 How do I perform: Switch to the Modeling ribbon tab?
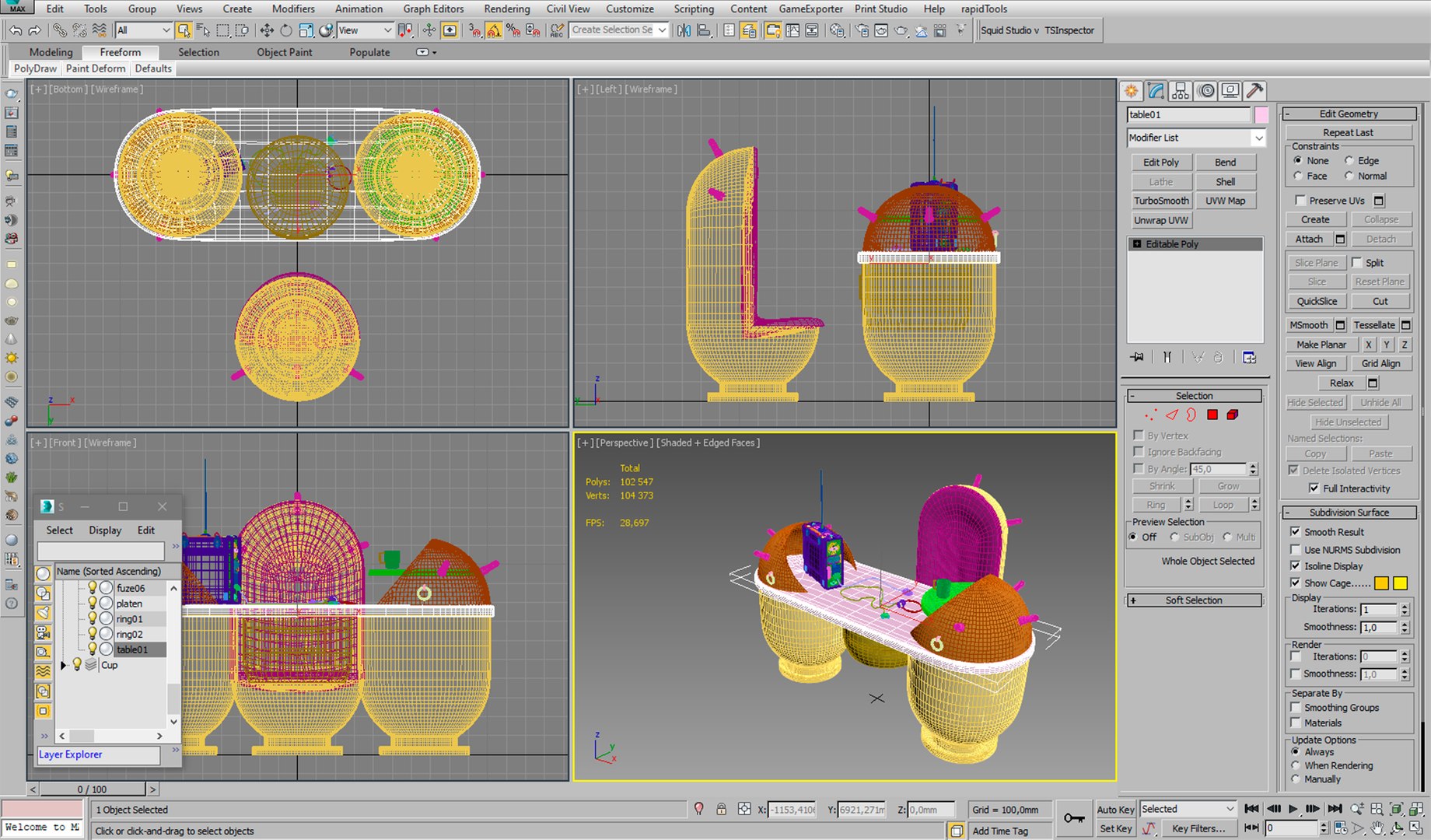point(51,52)
